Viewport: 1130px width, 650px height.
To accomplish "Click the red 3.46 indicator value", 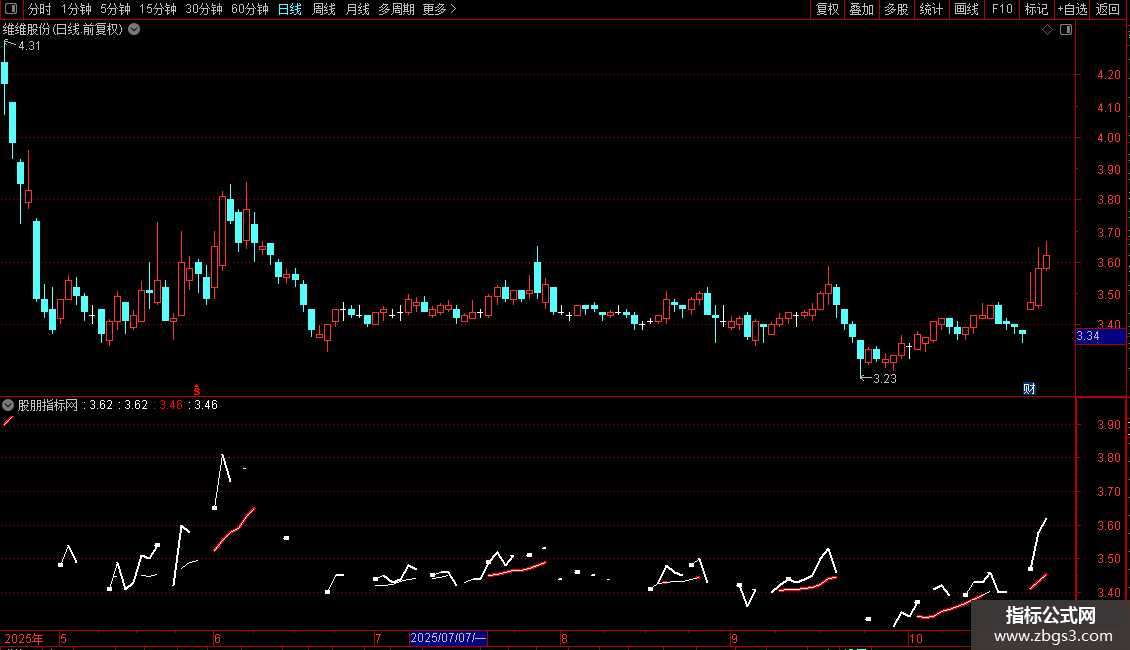I will pyautogui.click(x=171, y=405).
